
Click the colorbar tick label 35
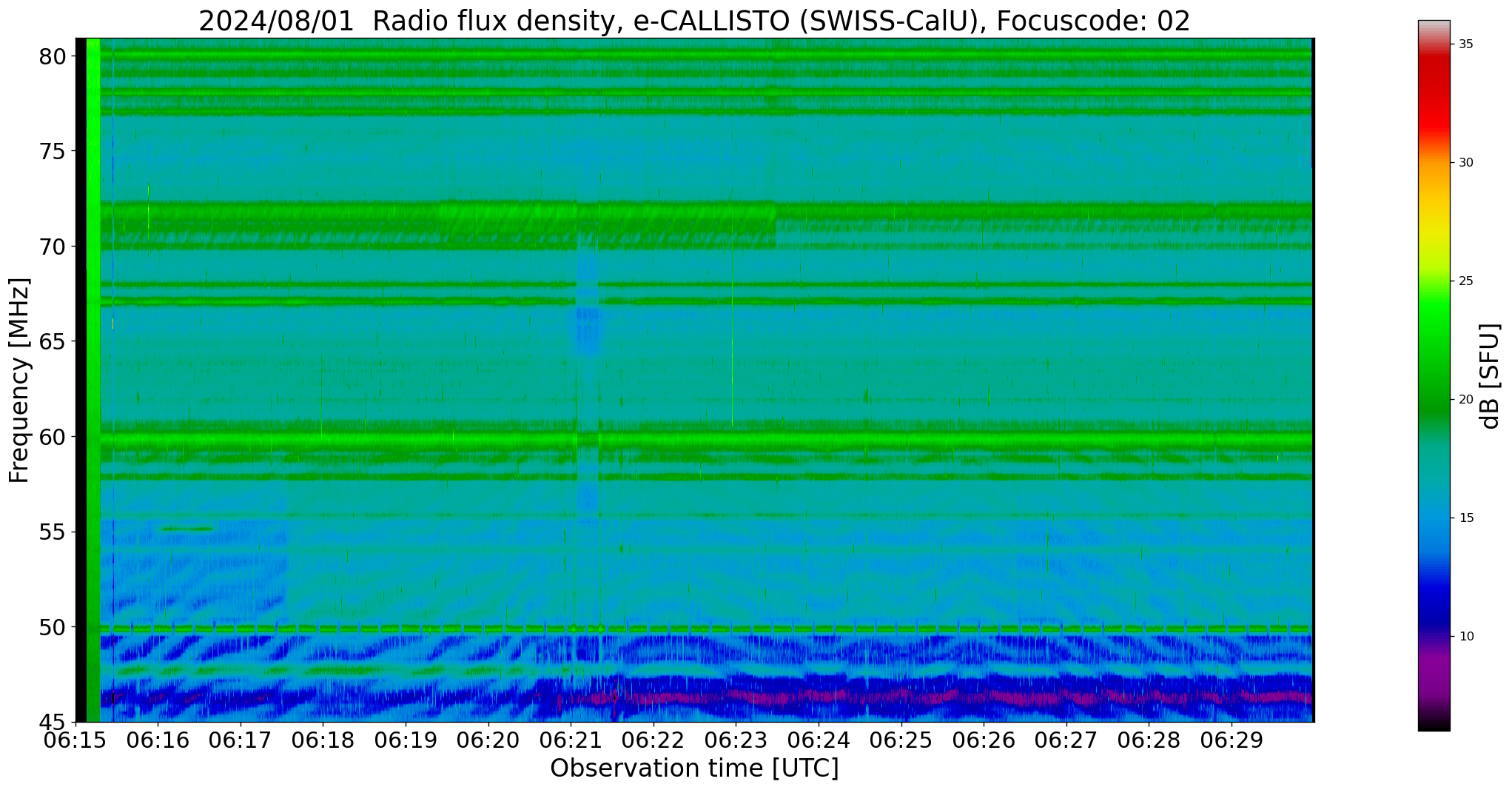point(1465,44)
